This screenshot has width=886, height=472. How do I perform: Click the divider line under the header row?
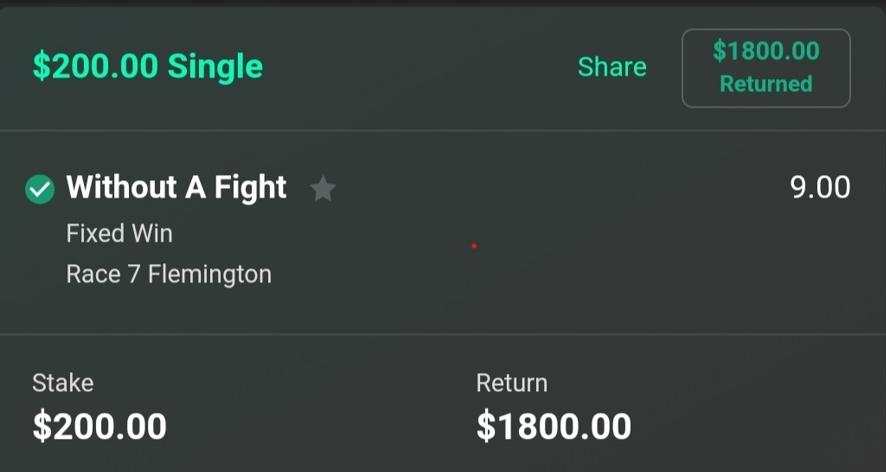point(443,130)
